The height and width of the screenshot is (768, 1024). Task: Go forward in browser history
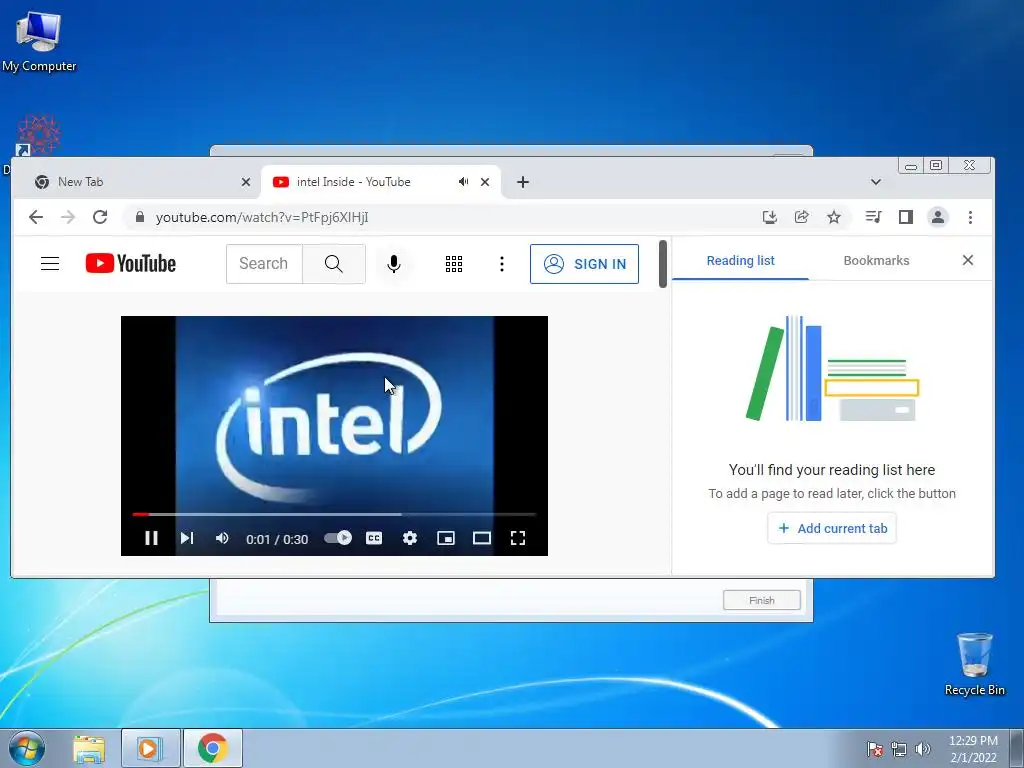[68, 217]
